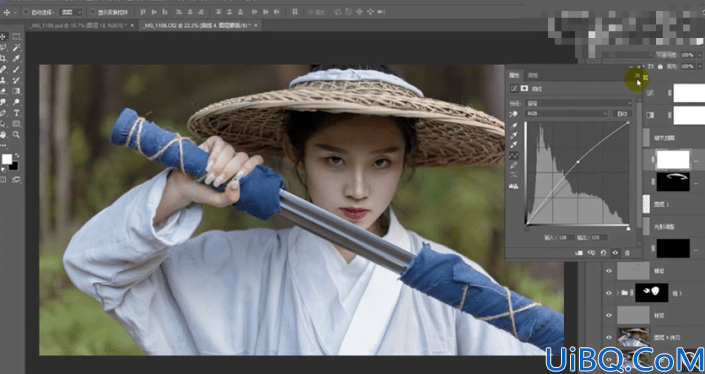This screenshot has height=374, width=705.
Task: Select the Rectangular Marquee tool
Action: pyautogui.click(x=16, y=37)
